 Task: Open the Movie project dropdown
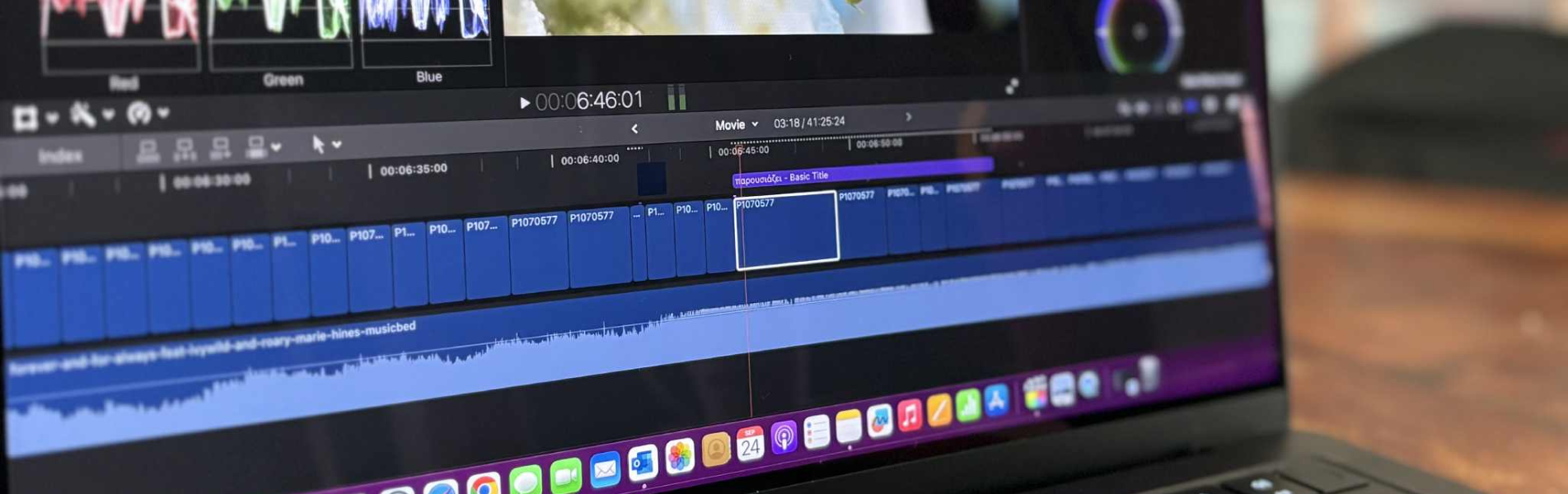coord(736,125)
